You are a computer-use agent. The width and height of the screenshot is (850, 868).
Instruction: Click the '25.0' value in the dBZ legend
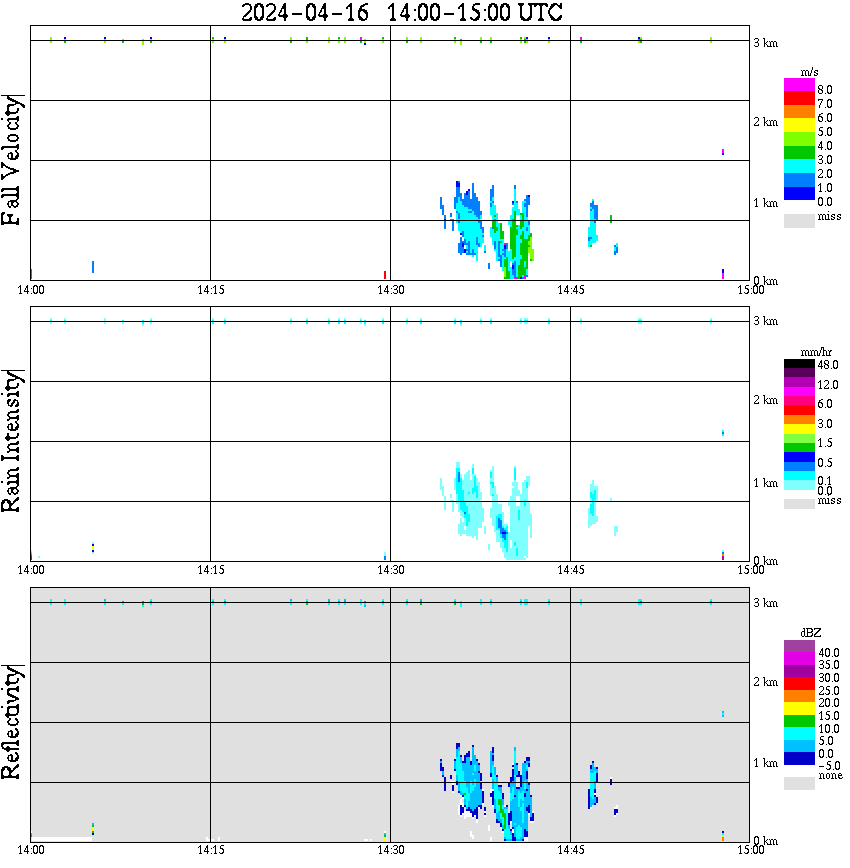828,690
